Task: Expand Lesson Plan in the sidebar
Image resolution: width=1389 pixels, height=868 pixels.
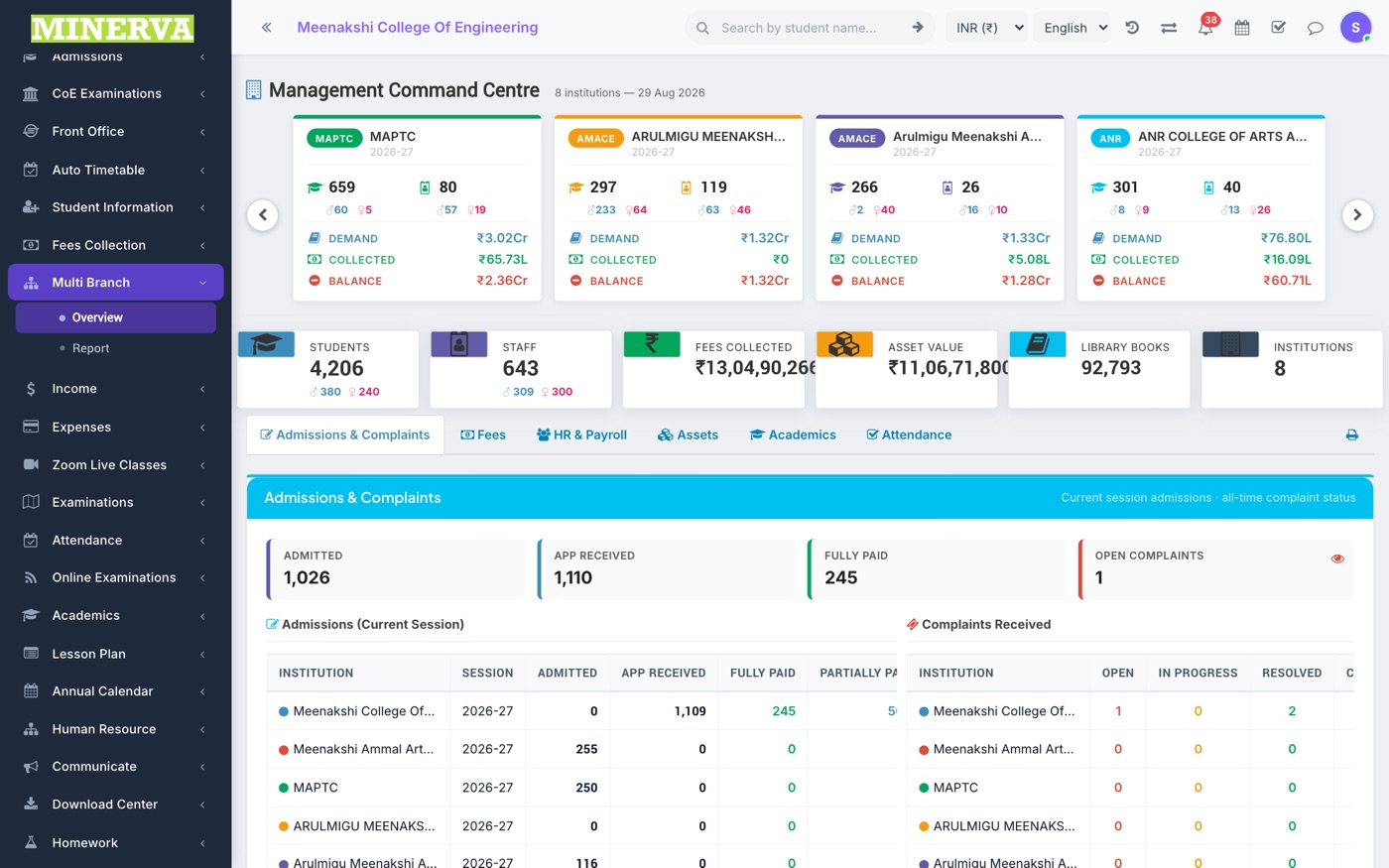Action: (115, 654)
